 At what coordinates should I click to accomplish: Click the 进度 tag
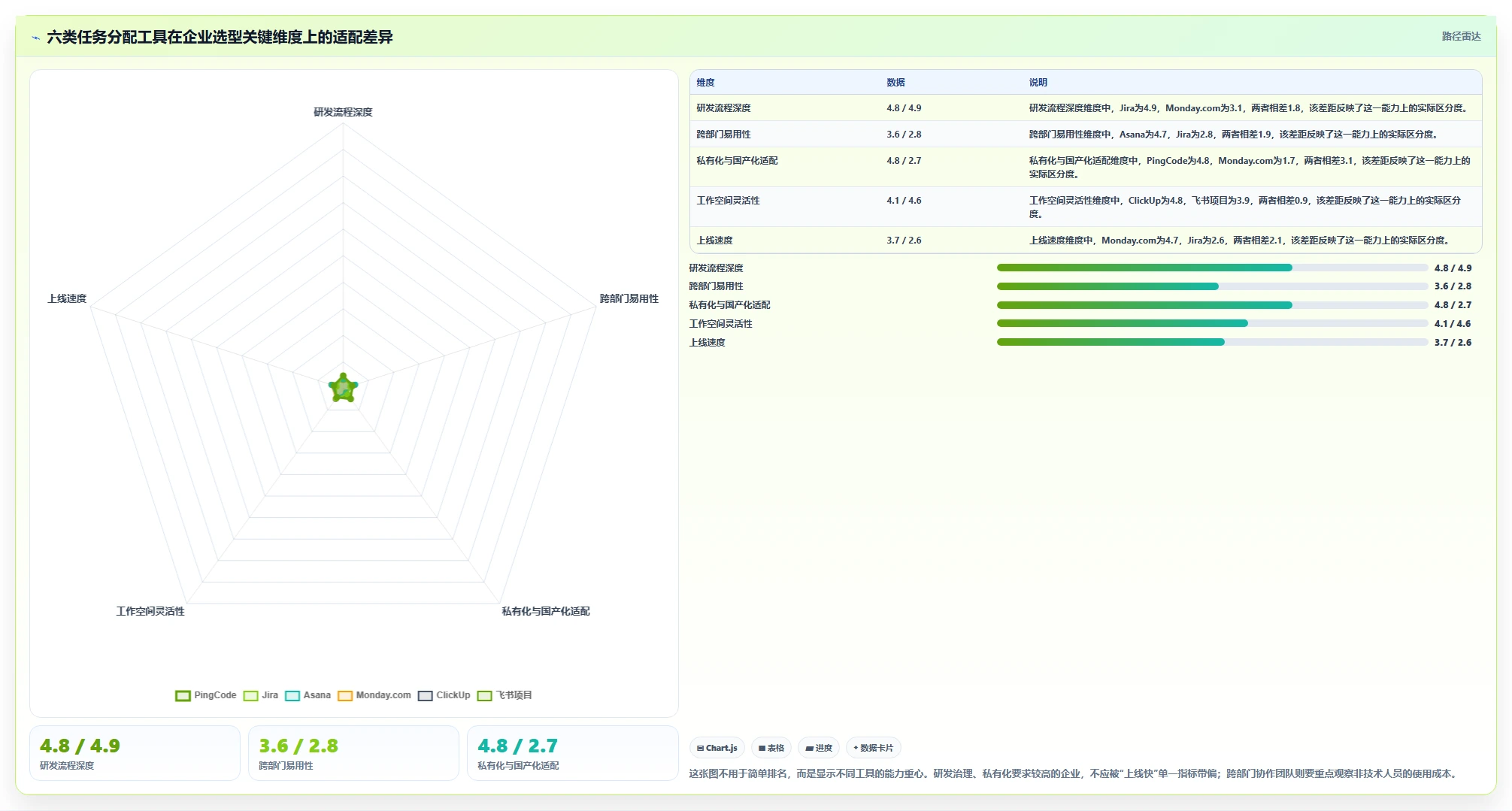[x=819, y=748]
